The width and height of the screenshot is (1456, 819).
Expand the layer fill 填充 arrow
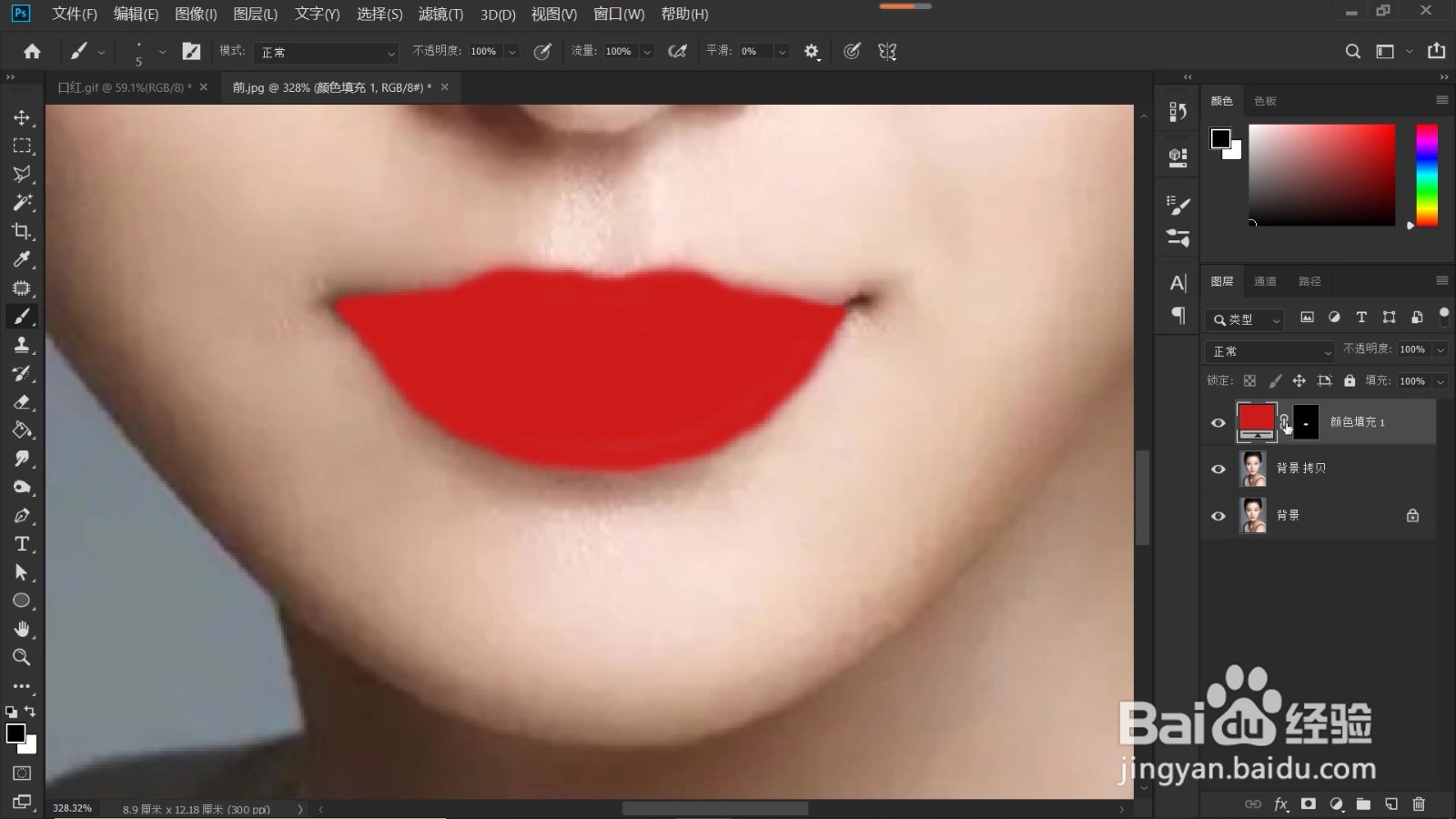point(1441,381)
